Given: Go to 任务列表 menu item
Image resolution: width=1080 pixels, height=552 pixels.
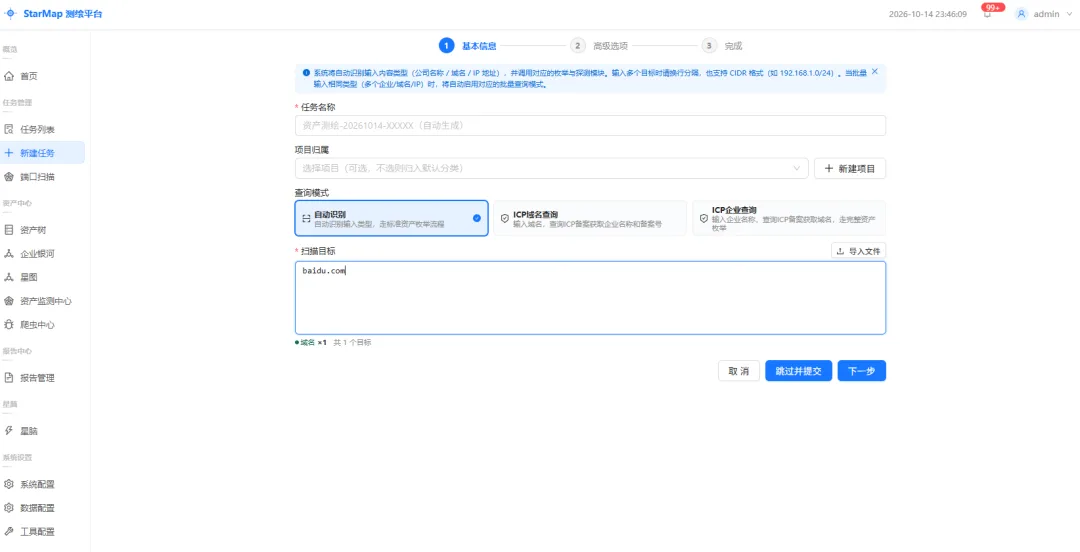Looking at the screenshot, I should (x=43, y=129).
